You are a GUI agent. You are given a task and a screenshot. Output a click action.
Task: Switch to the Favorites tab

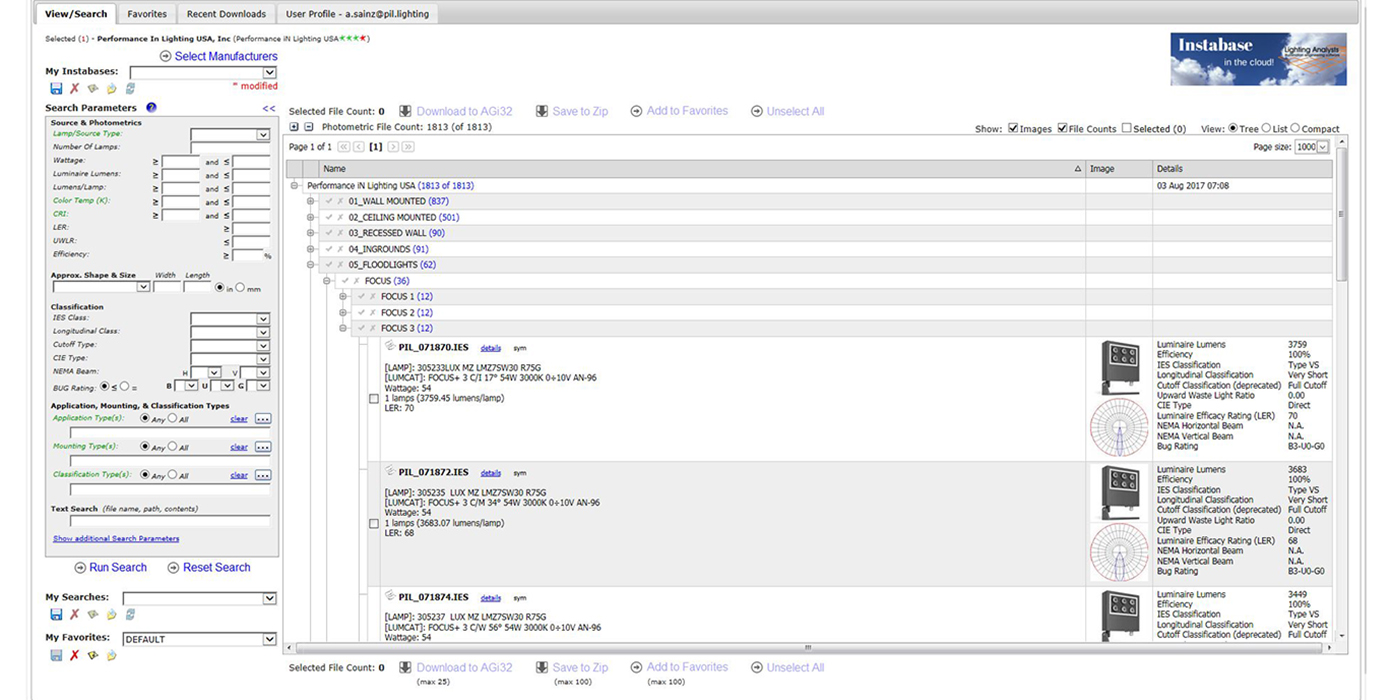click(147, 14)
